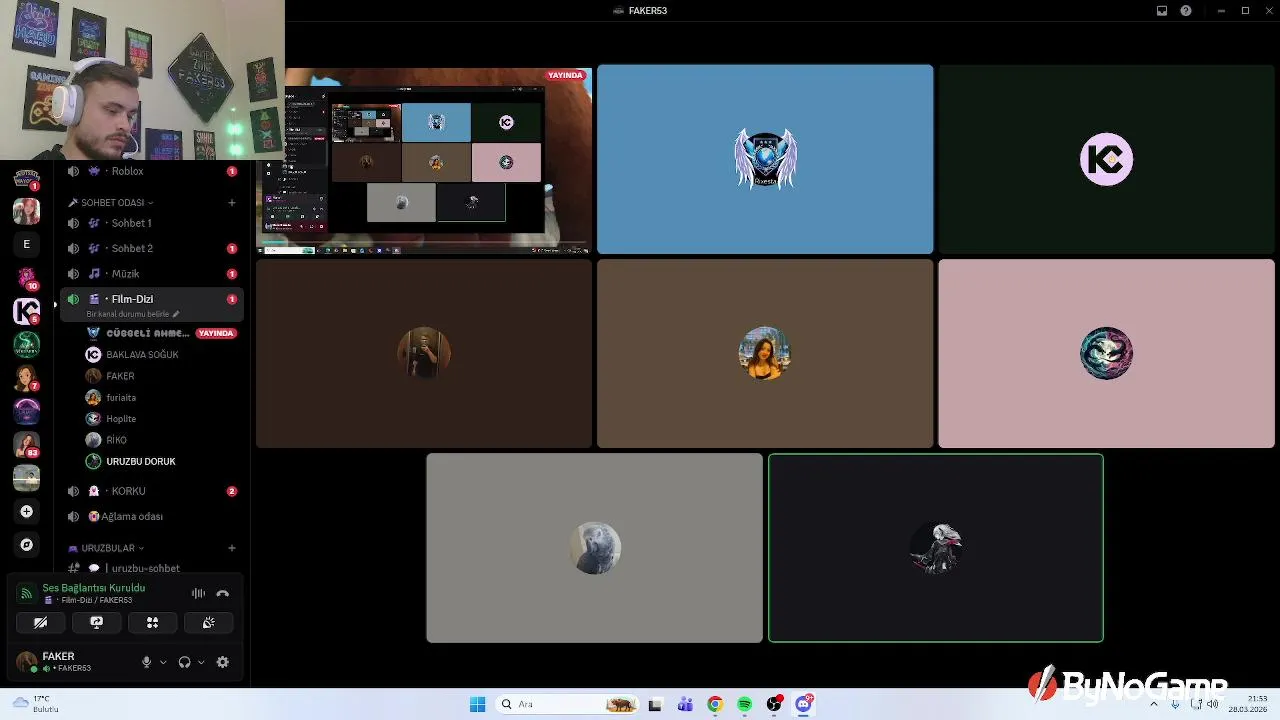Open Microsoft Teams from the taskbar
1280x720 pixels.
point(685,705)
